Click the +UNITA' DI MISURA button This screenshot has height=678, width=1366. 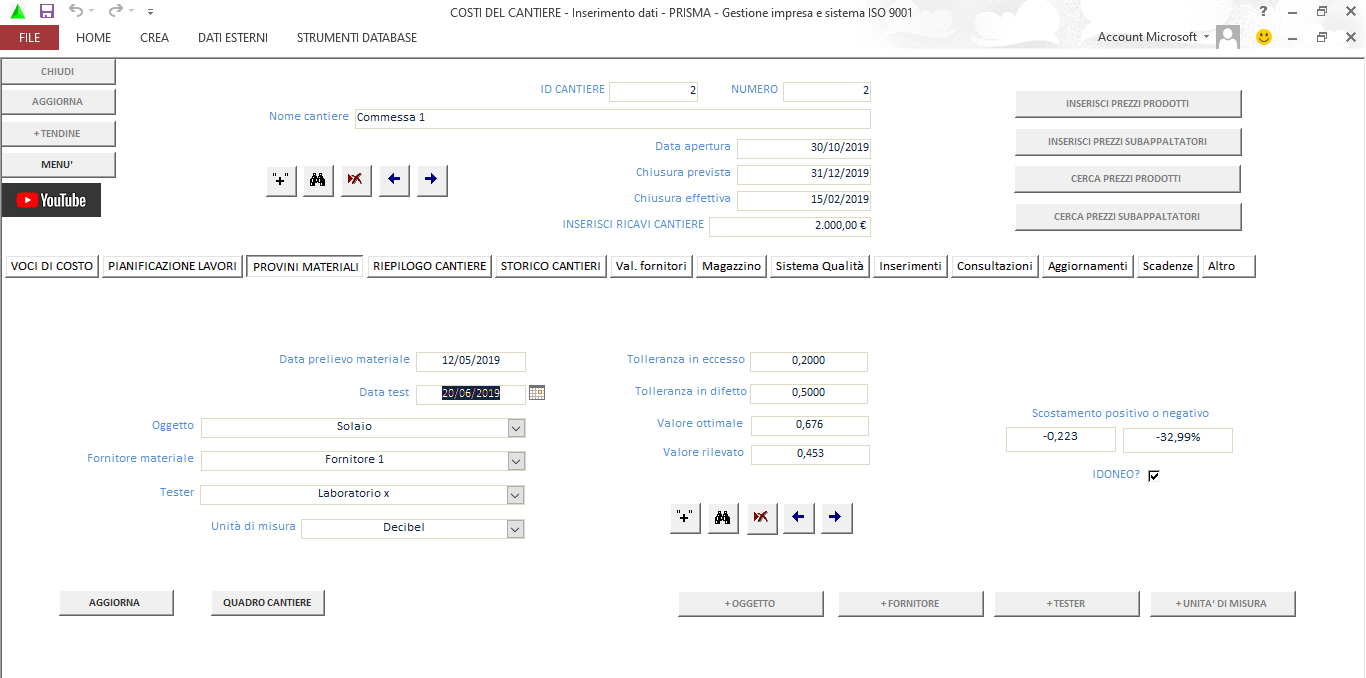point(1223,604)
